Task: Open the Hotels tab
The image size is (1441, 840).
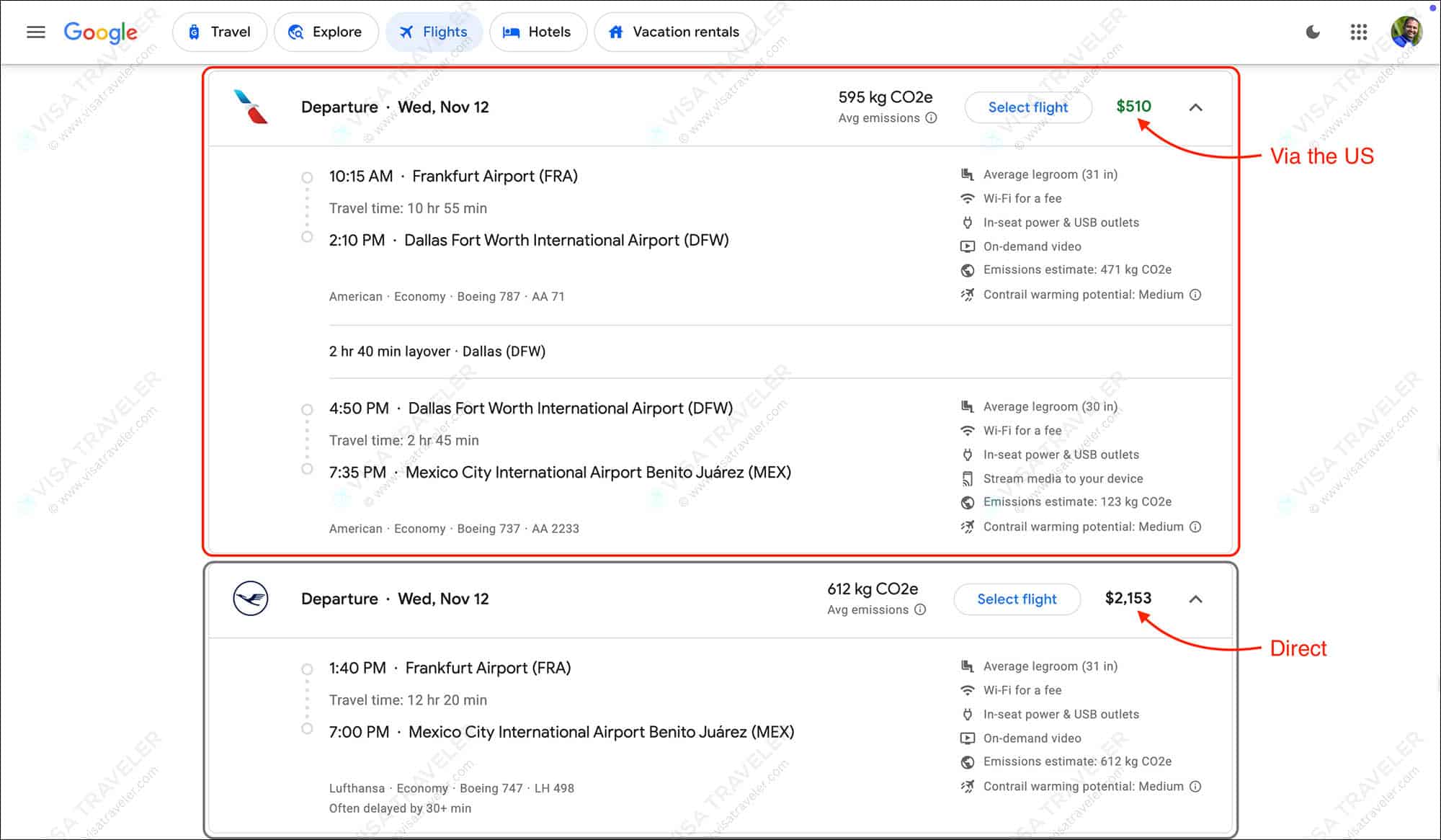Action: [537, 32]
